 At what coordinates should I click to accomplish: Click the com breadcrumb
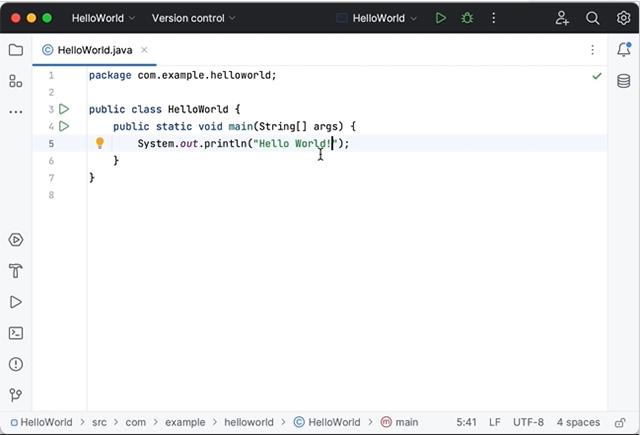pyautogui.click(x=136, y=422)
